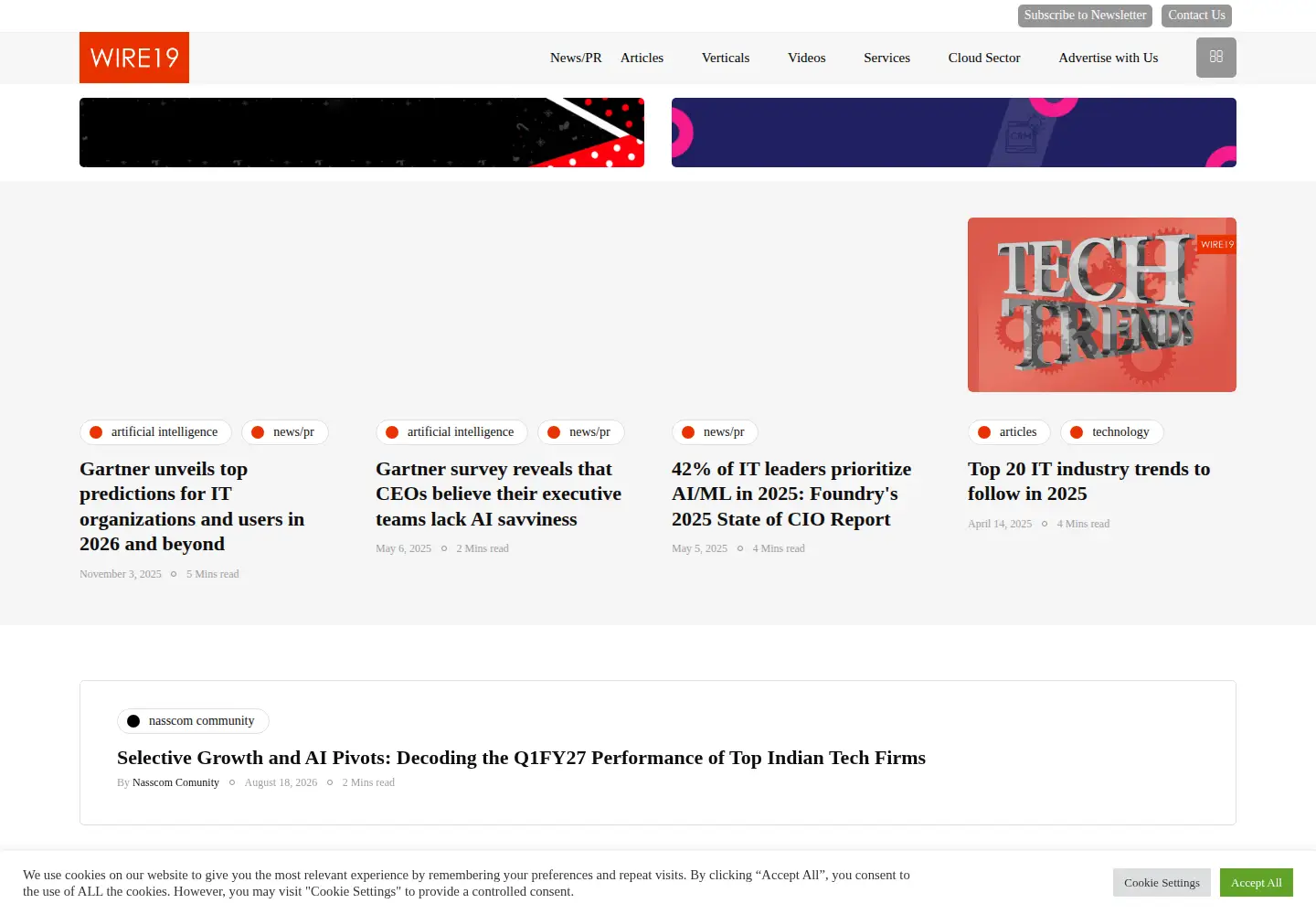Click Contact Us button

(1196, 16)
